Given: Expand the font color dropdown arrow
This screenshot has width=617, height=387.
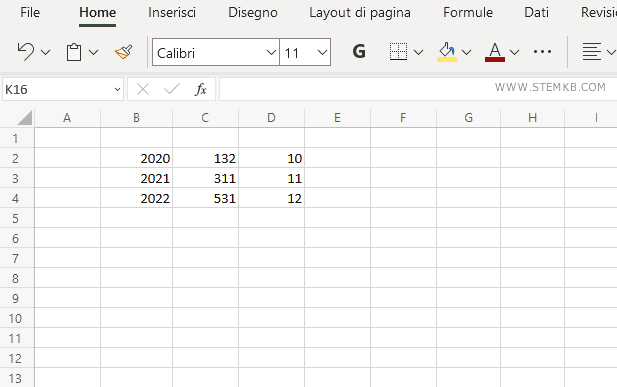Looking at the screenshot, I should pyautogui.click(x=514, y=52).
